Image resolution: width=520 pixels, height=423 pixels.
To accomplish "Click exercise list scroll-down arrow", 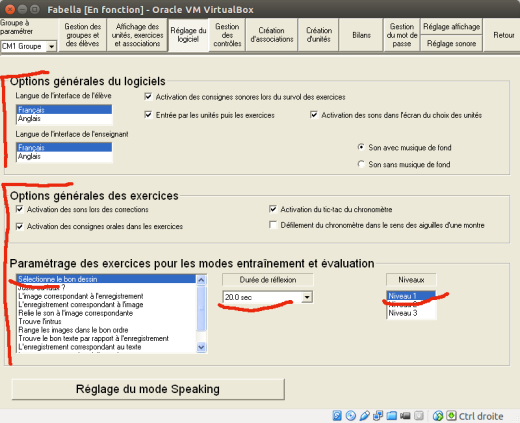I will 201,347.
